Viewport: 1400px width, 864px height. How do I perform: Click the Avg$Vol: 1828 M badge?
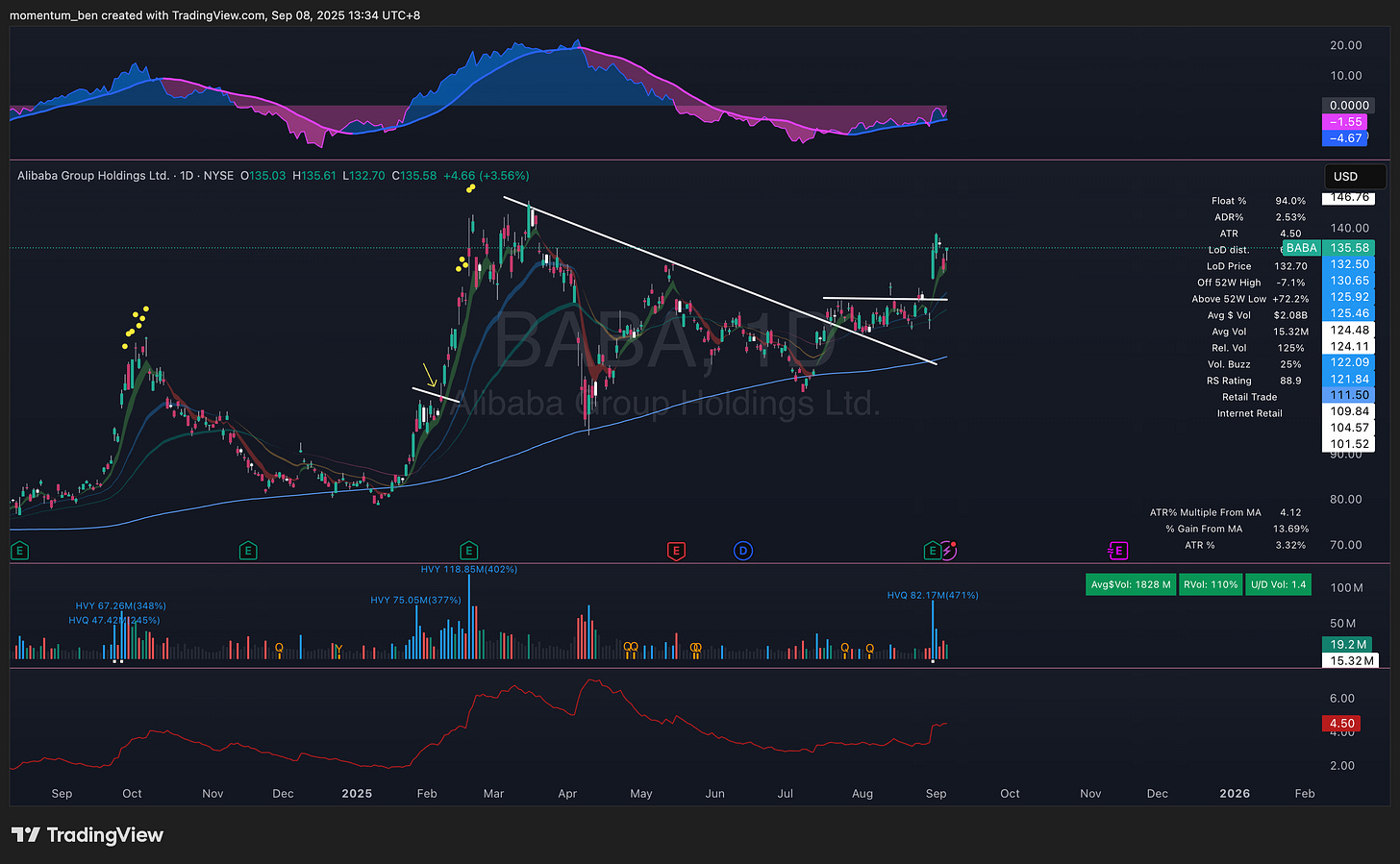[x=1130, y=584]
